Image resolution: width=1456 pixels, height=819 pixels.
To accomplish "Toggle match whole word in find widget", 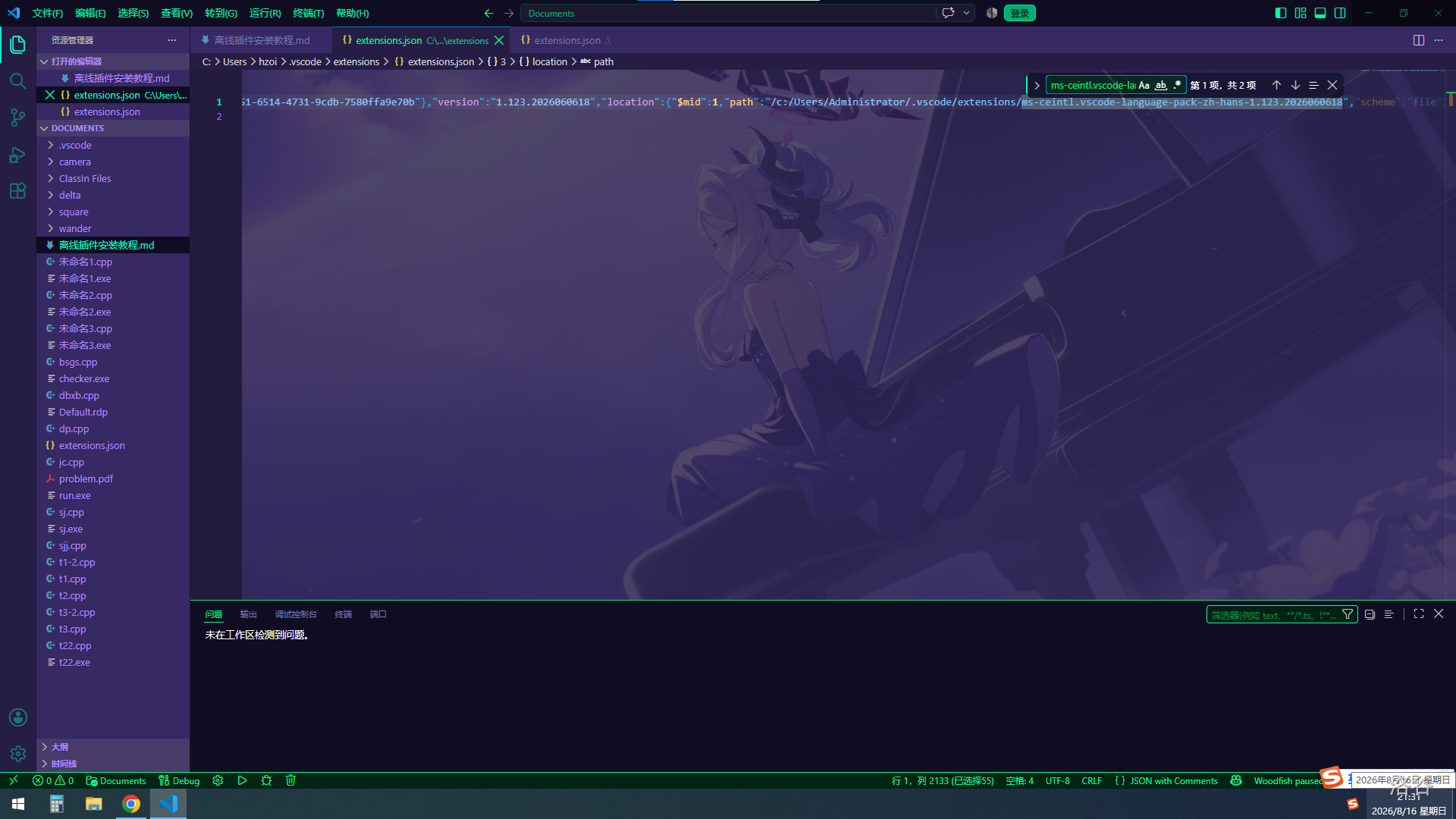I will coord(1161,85).
